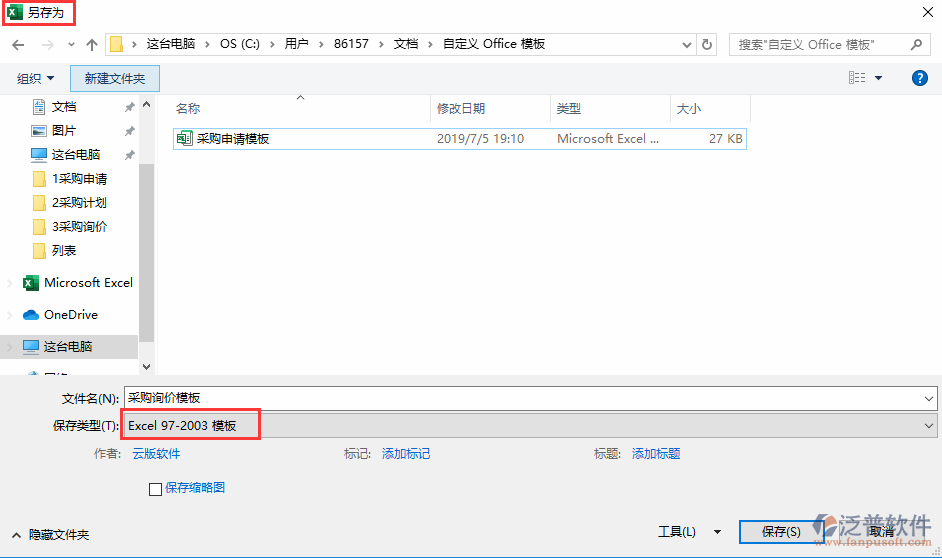942x558 pixels.
Task: Click the 保存(S) button
Action: tap(781, 532)
